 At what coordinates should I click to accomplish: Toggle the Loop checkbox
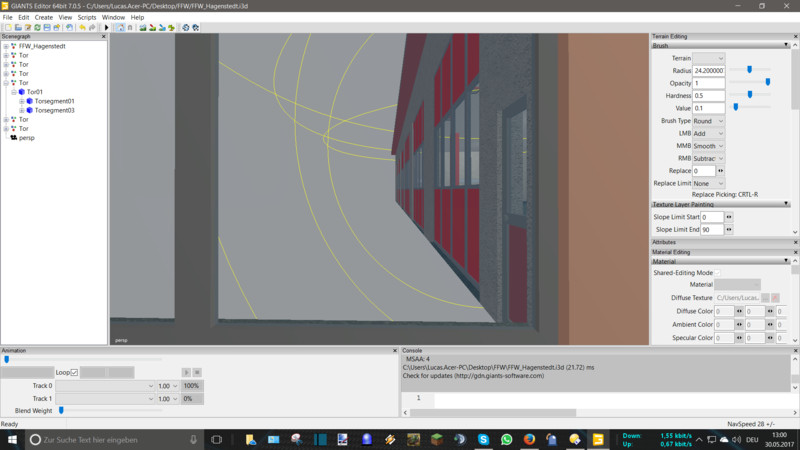point(74,372)
